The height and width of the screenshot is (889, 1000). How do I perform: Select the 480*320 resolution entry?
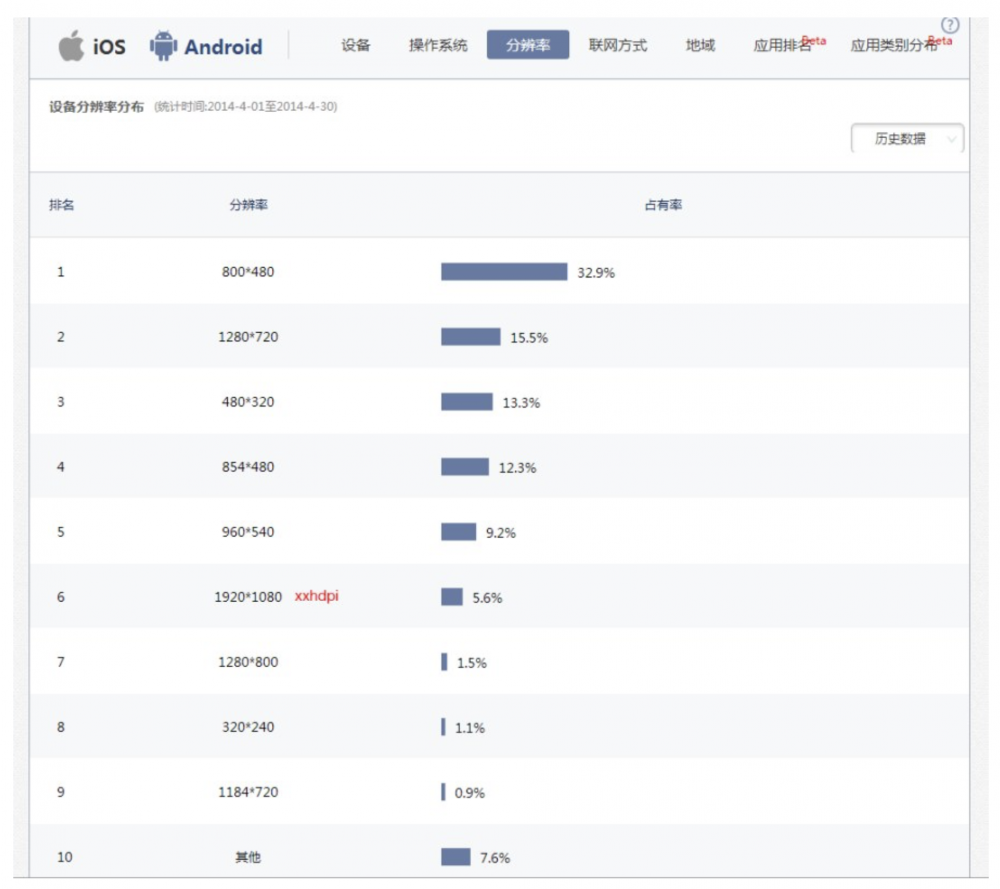(x=248, y=402)
